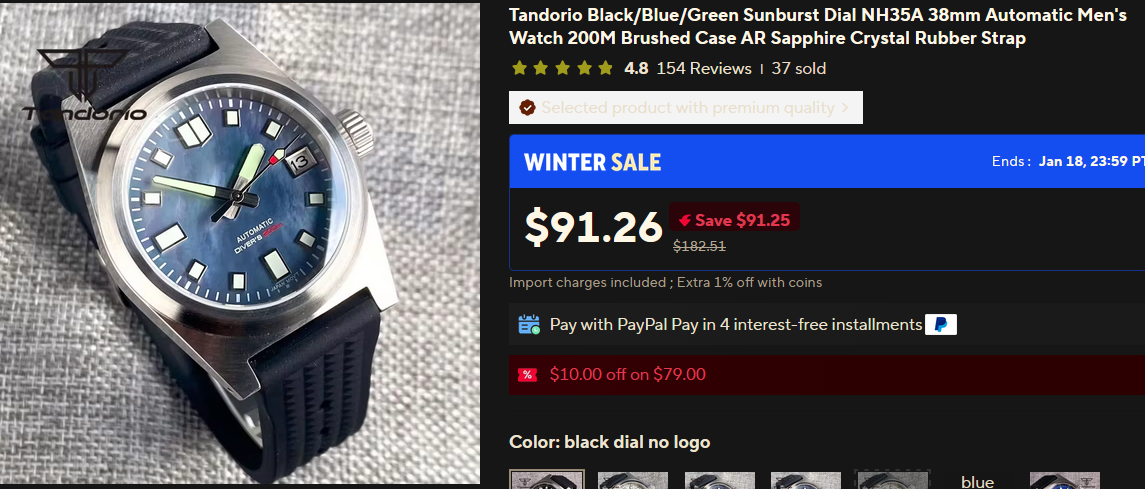Click the Tandorio logo on product image
The image size is (1145, 489).
pos(84,85)
